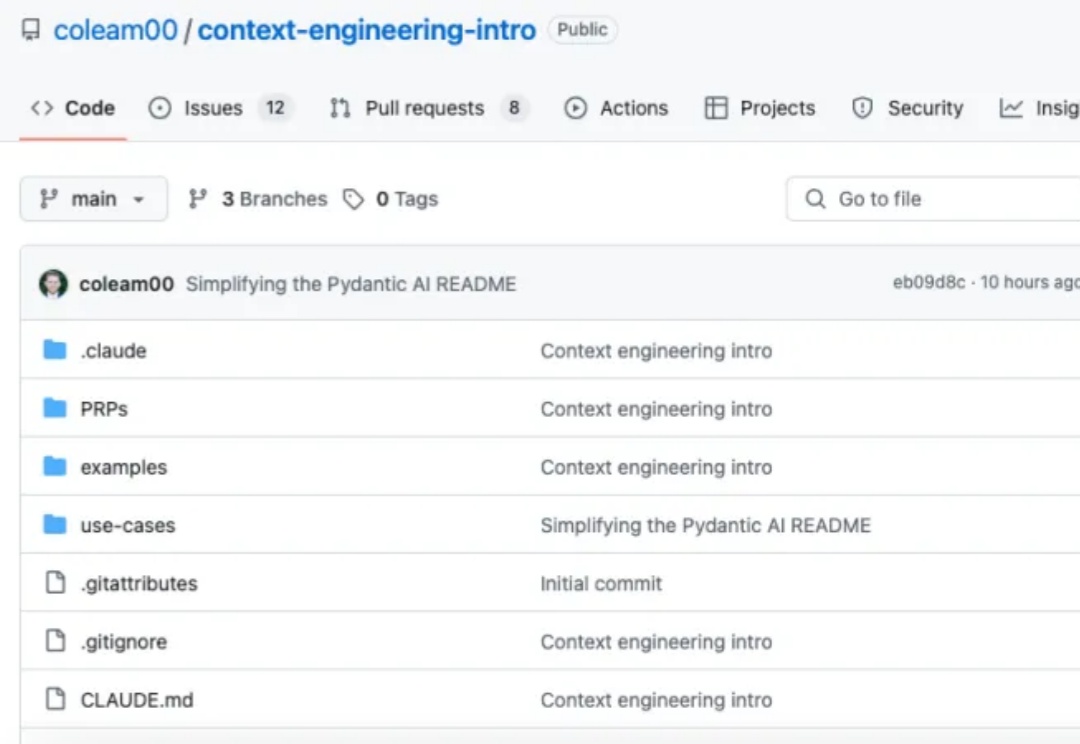Click the Pull requests count badge 8
Viewport: 1080px width, 744px height.
[x=514, y=108]
